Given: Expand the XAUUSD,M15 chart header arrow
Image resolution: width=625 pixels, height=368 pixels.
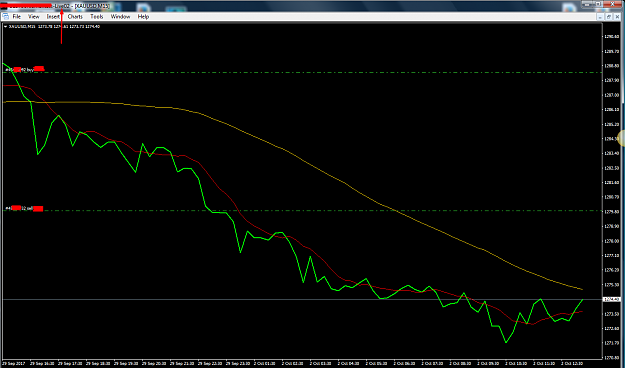Looking at the screenshot, I should (6, 27).
